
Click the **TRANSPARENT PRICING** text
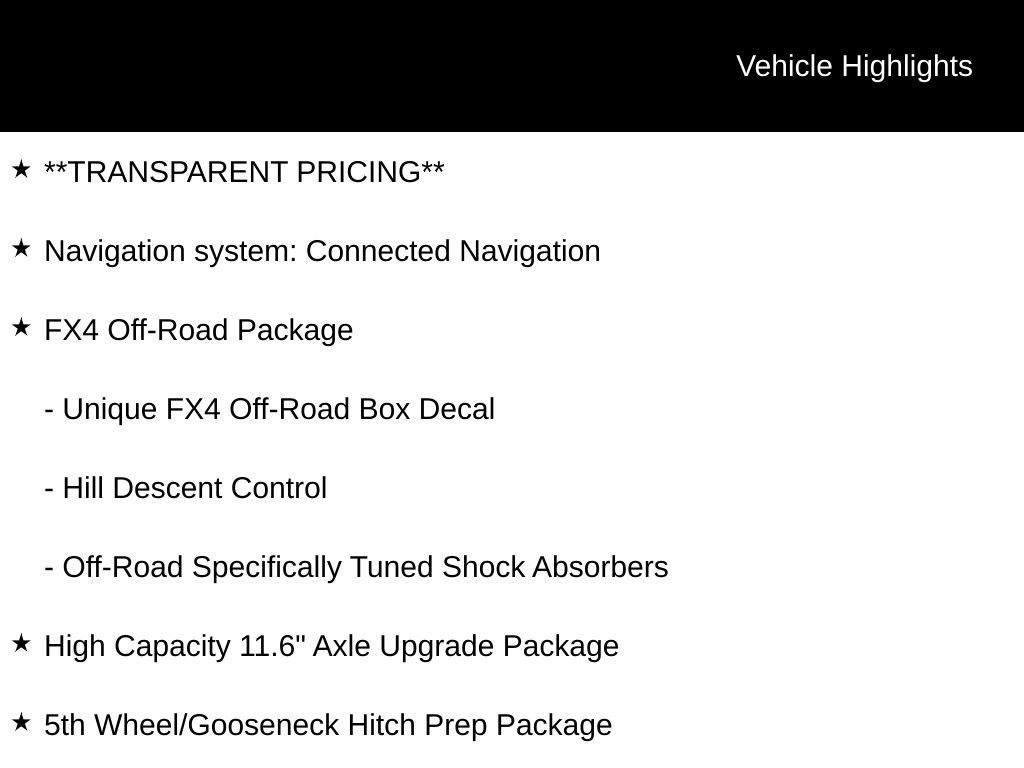click(244, 172)
